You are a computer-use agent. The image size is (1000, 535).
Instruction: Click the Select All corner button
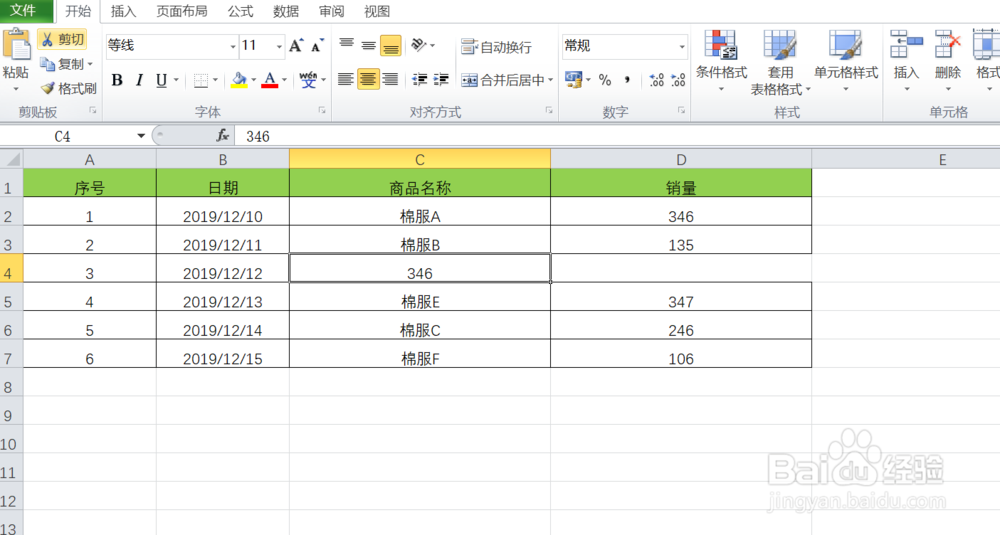11,159
